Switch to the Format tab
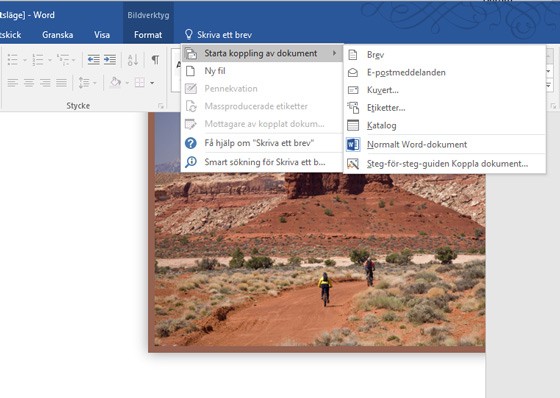 tap(148, 35)
